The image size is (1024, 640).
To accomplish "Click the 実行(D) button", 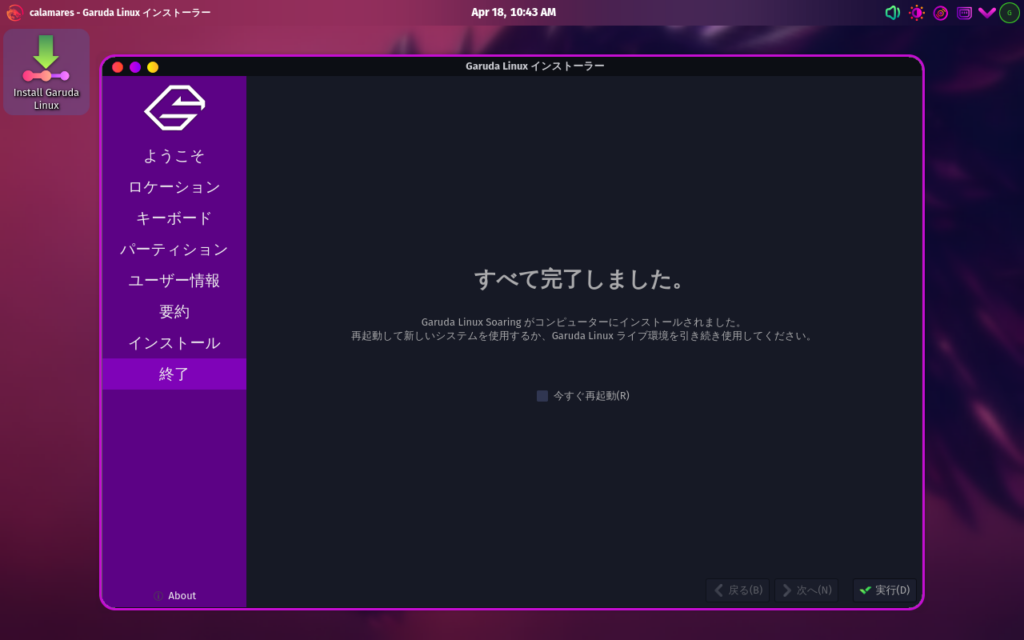I will [884, 590].
